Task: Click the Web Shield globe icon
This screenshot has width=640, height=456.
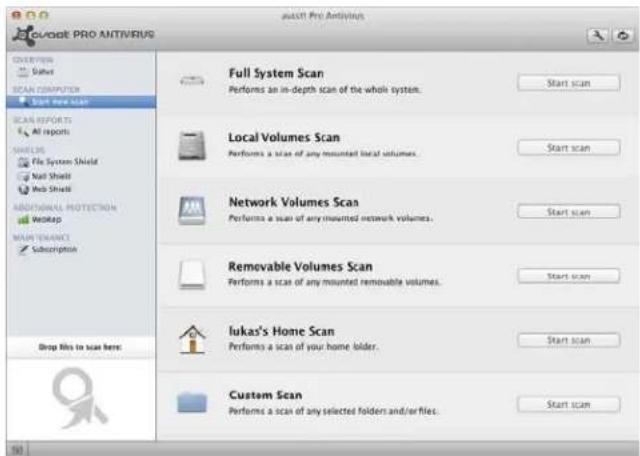Action: pos(23,189)
